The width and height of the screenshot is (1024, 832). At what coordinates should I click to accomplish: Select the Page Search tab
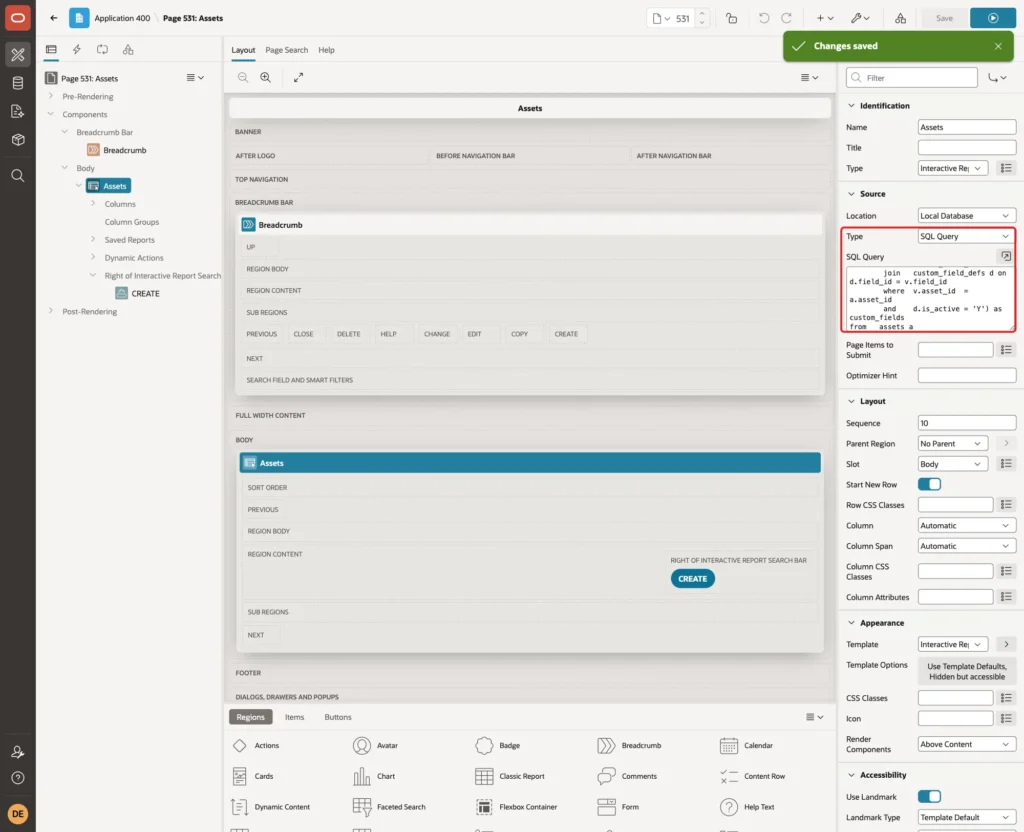click(x=286, y=50)
